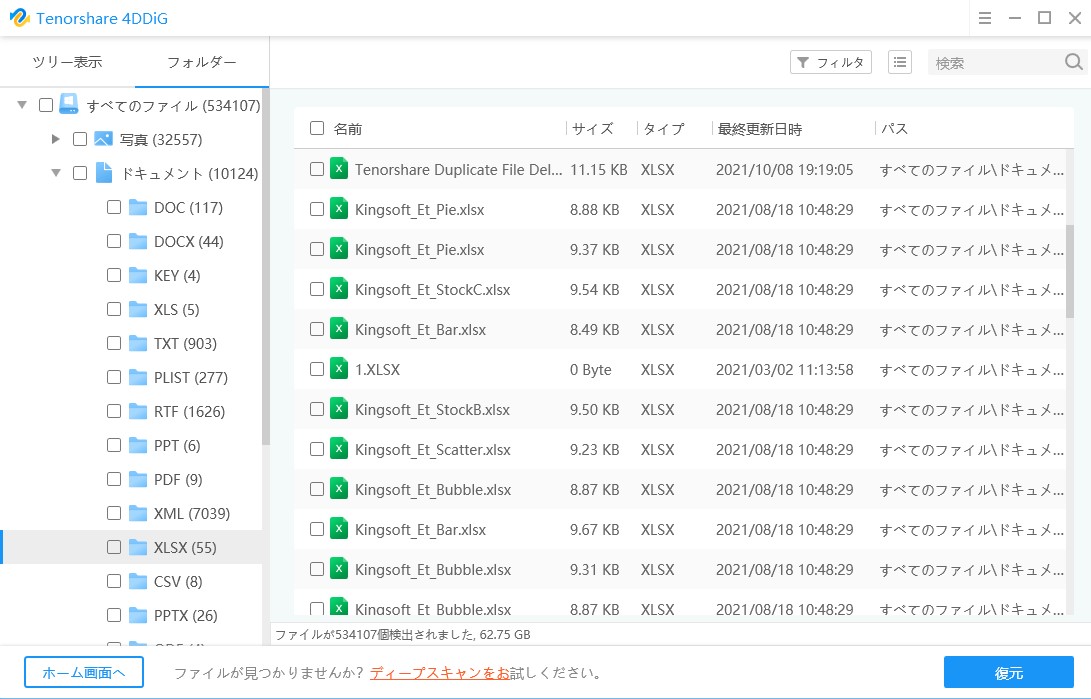Click the TXT folder icon

(x=138, y=344)
